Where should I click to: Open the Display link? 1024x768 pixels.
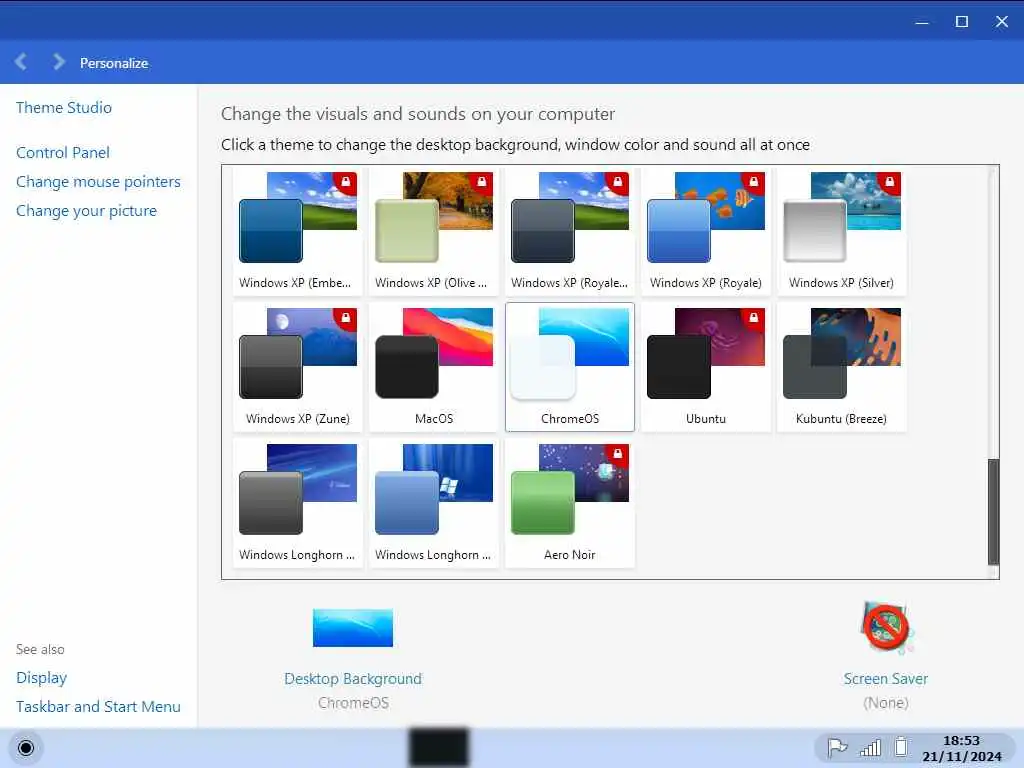(41, 678)
